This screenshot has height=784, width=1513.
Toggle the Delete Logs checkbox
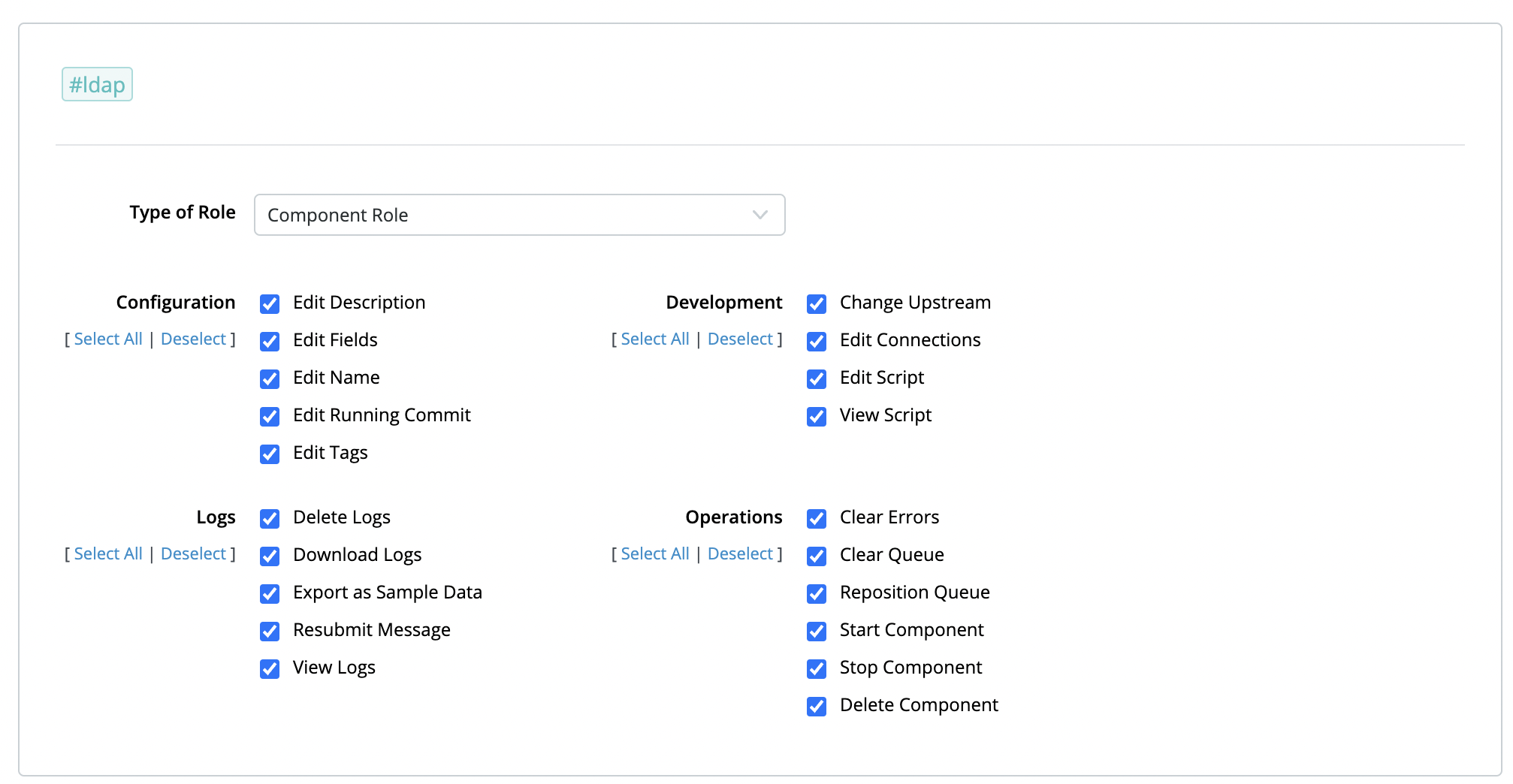[270, 519]
